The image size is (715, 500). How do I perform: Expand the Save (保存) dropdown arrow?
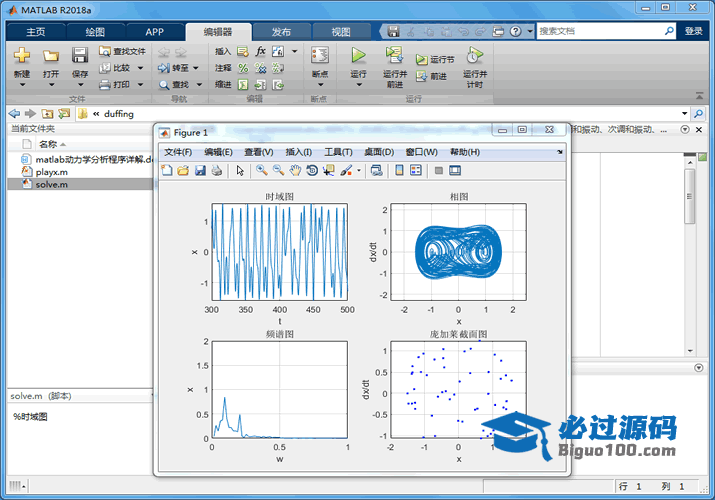(x=80, y=85)
